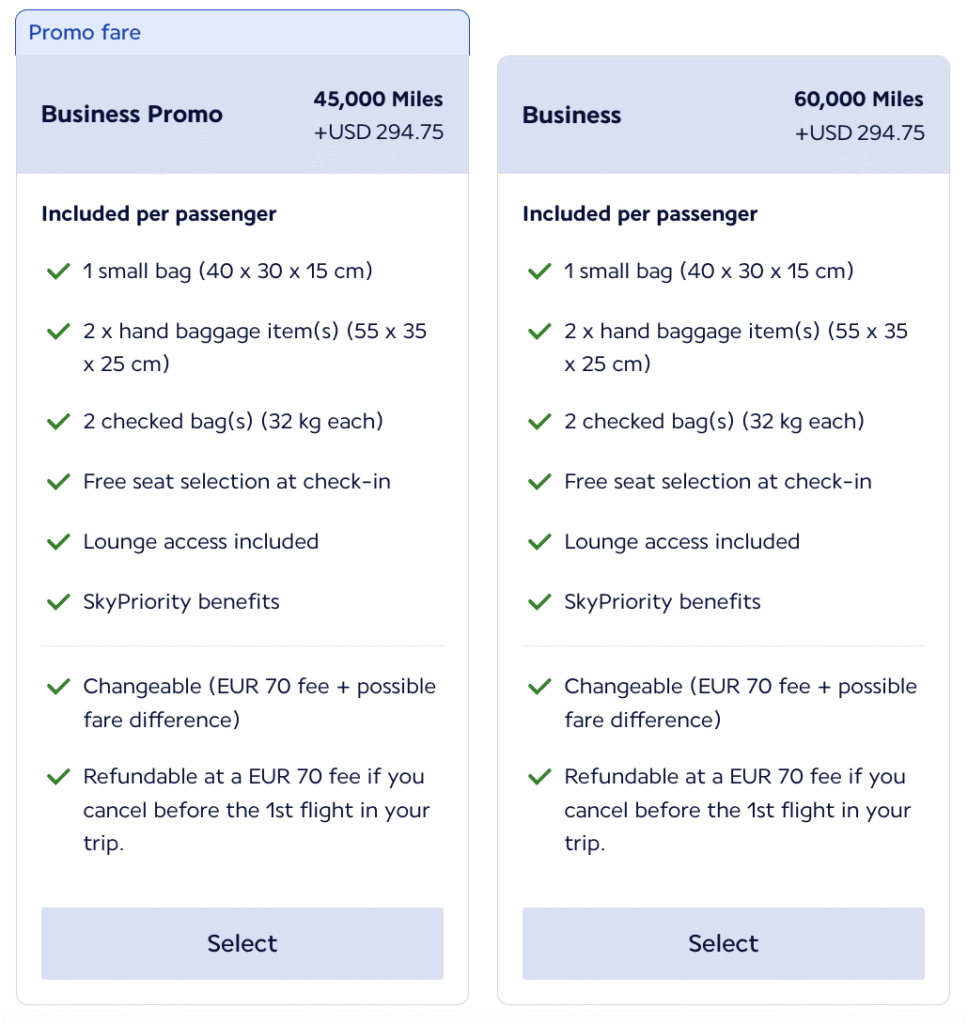Click 2 checked bag(s) text in Business card

[714, 422]
